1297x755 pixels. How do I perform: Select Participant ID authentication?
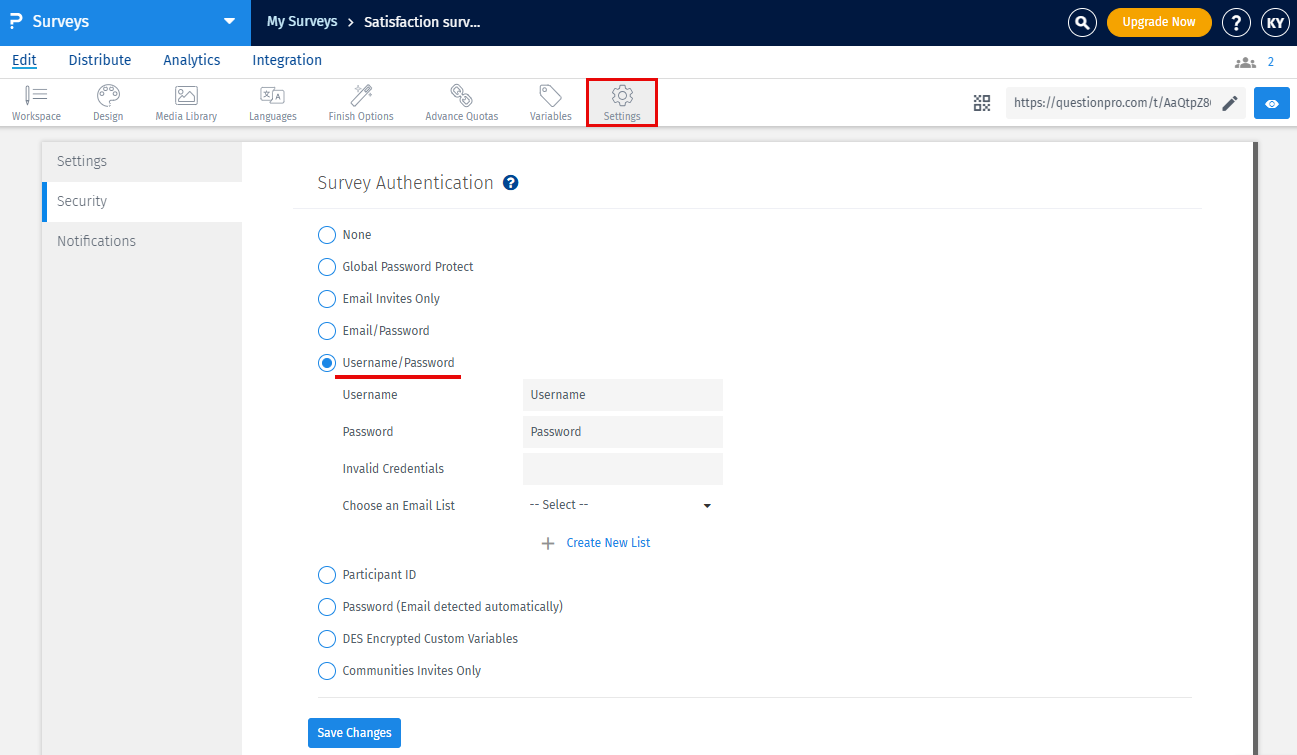326,574
